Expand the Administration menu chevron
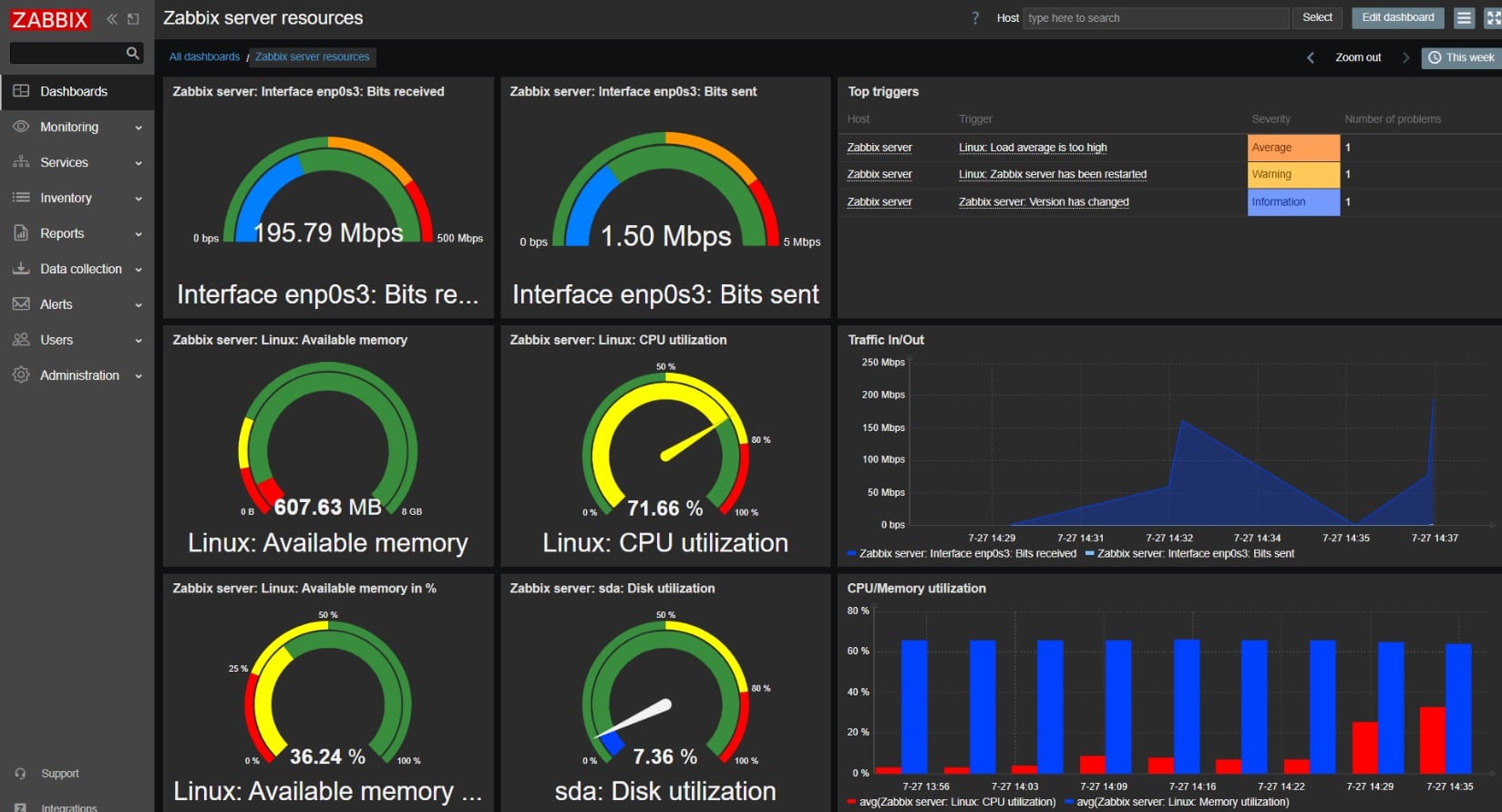The width and height of the screenshot is (1502, 812). (139, 376)
